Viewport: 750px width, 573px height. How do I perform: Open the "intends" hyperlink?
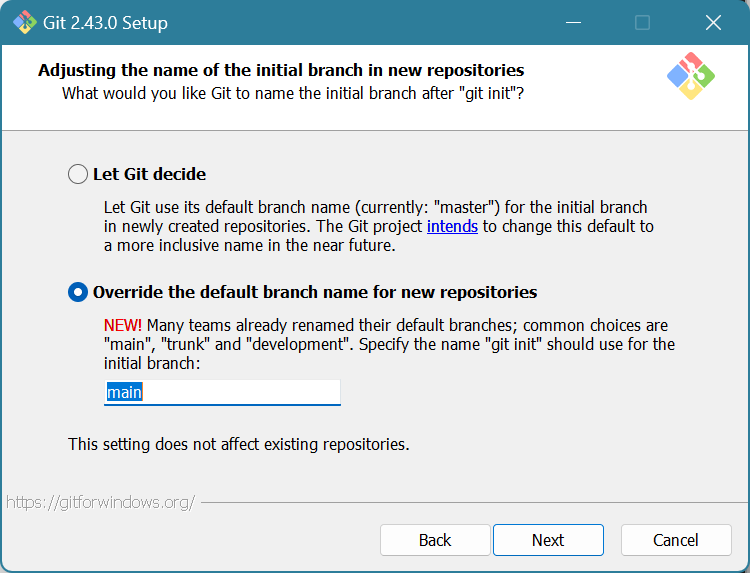453,226
